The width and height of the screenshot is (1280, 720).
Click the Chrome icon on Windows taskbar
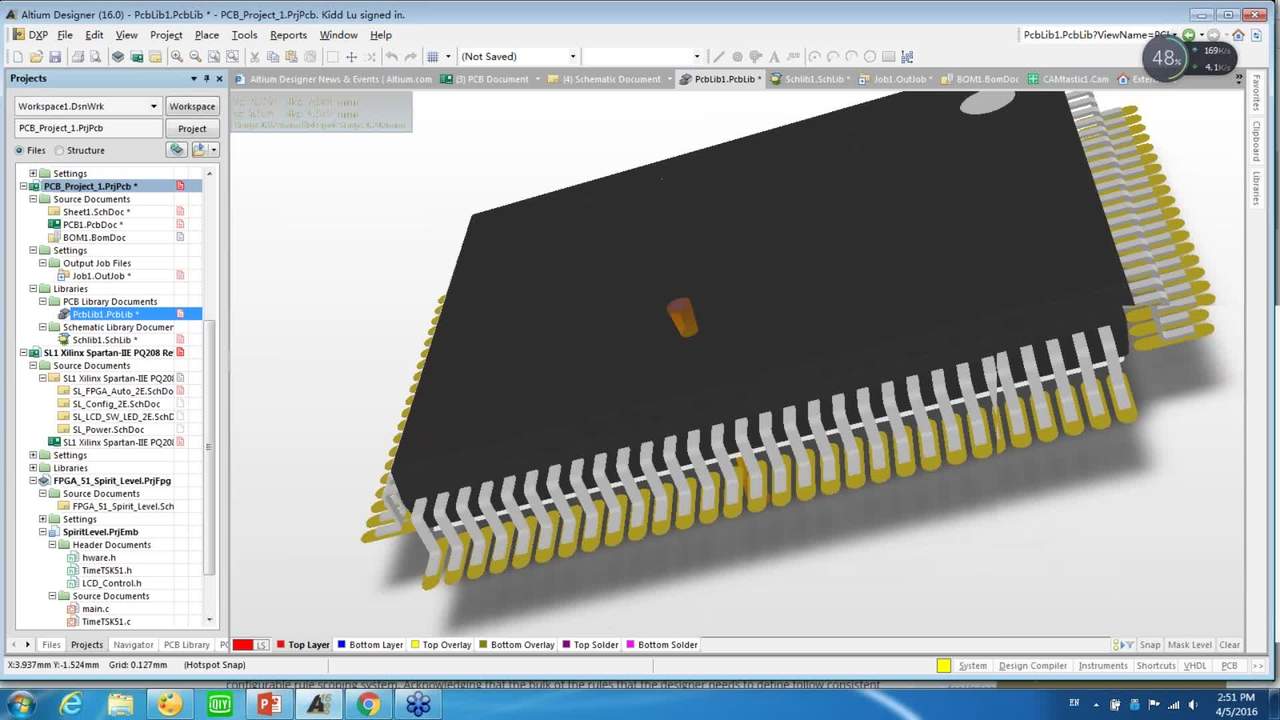click(x=369, y=704)
